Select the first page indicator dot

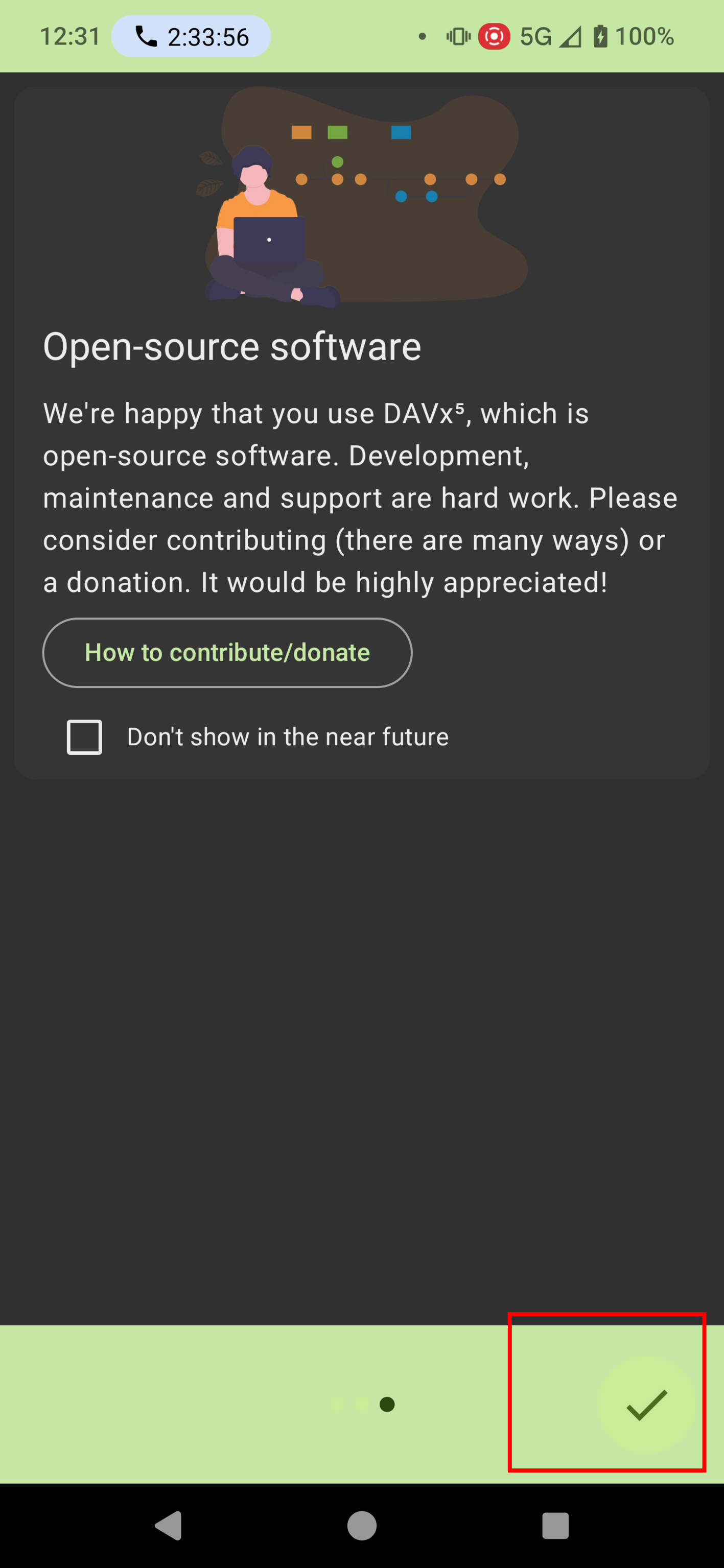tap(337, 1404)
